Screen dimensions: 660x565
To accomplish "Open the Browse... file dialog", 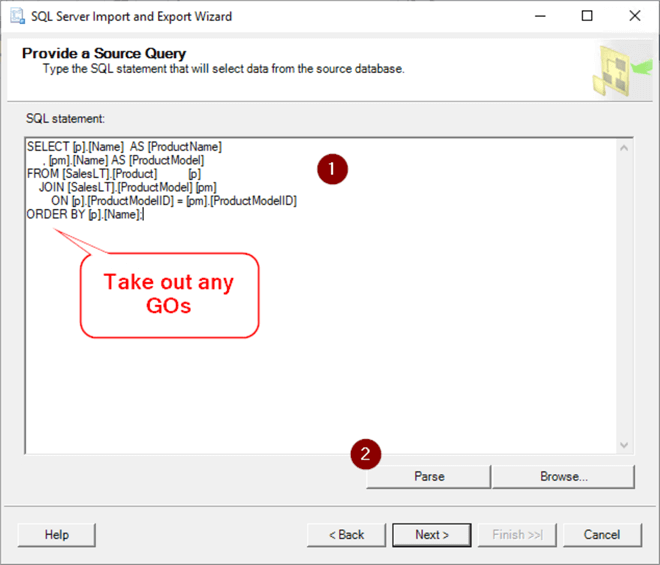I will [x=564, y=477].
